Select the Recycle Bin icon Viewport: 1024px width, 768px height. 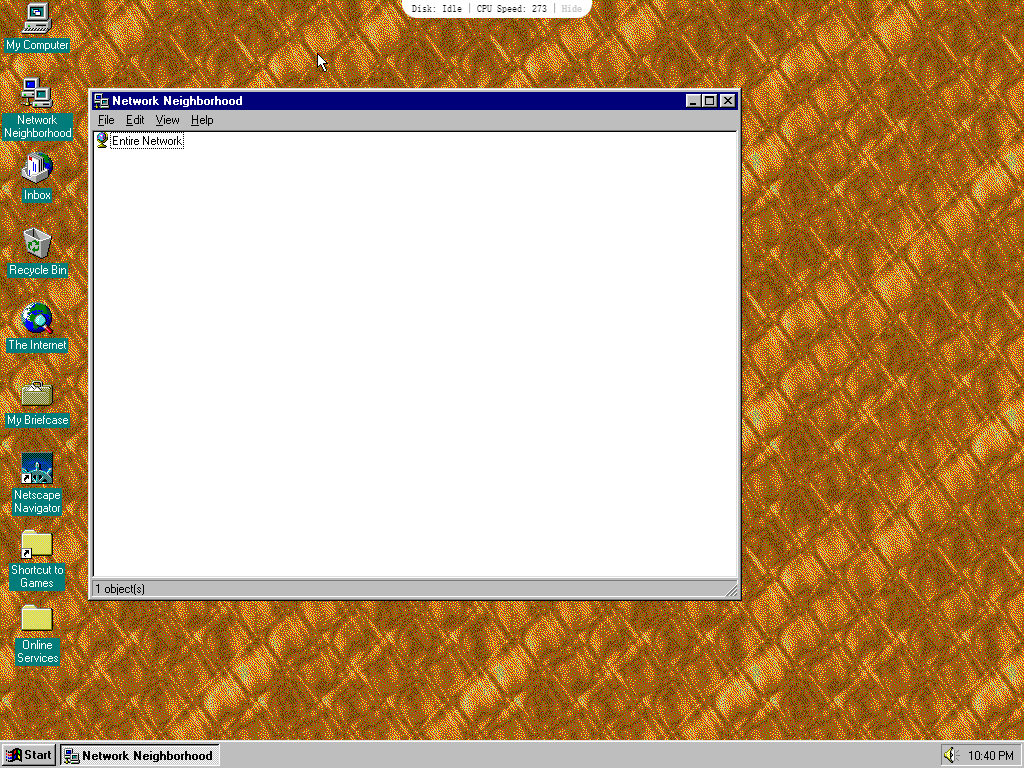37,243
